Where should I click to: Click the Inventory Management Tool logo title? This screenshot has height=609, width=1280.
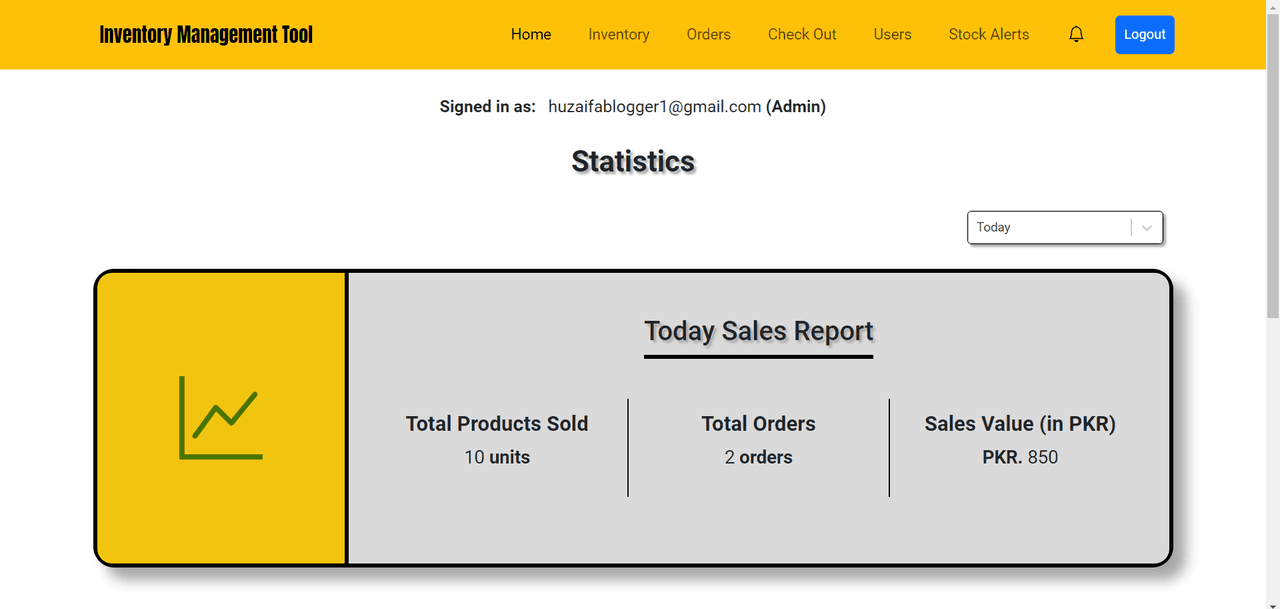pos(206,35)
